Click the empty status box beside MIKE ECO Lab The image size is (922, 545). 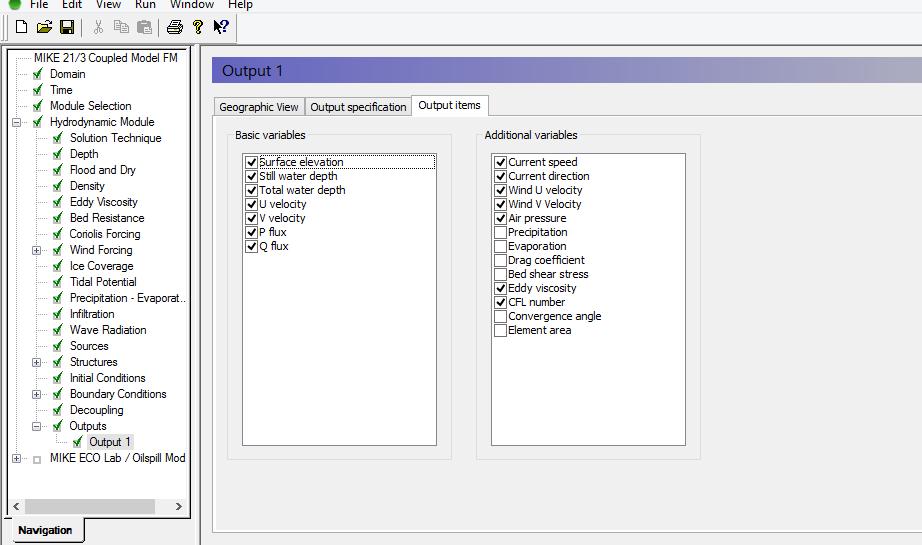[x=37, y=459]
